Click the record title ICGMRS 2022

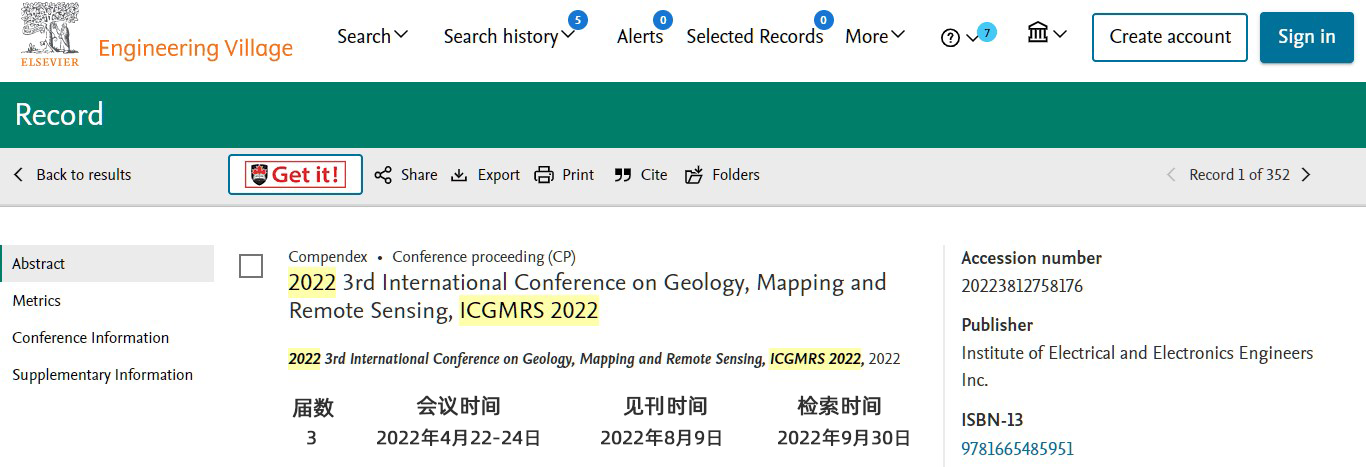tap(588, 296)
